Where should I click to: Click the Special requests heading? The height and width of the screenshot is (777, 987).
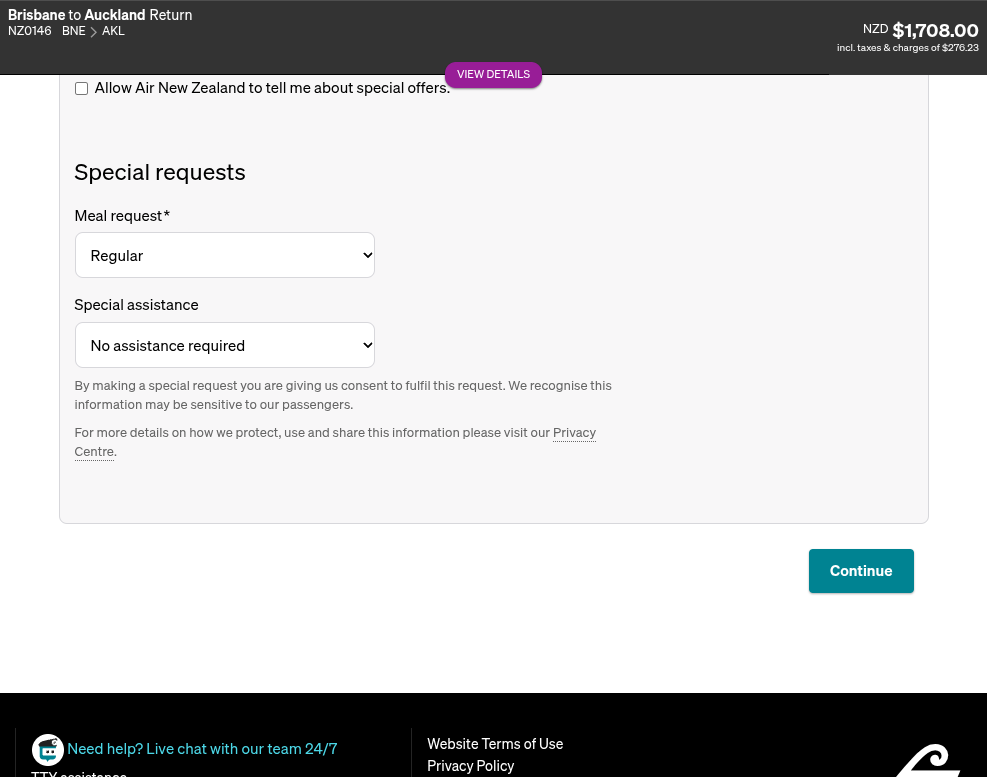coord(160,172)
